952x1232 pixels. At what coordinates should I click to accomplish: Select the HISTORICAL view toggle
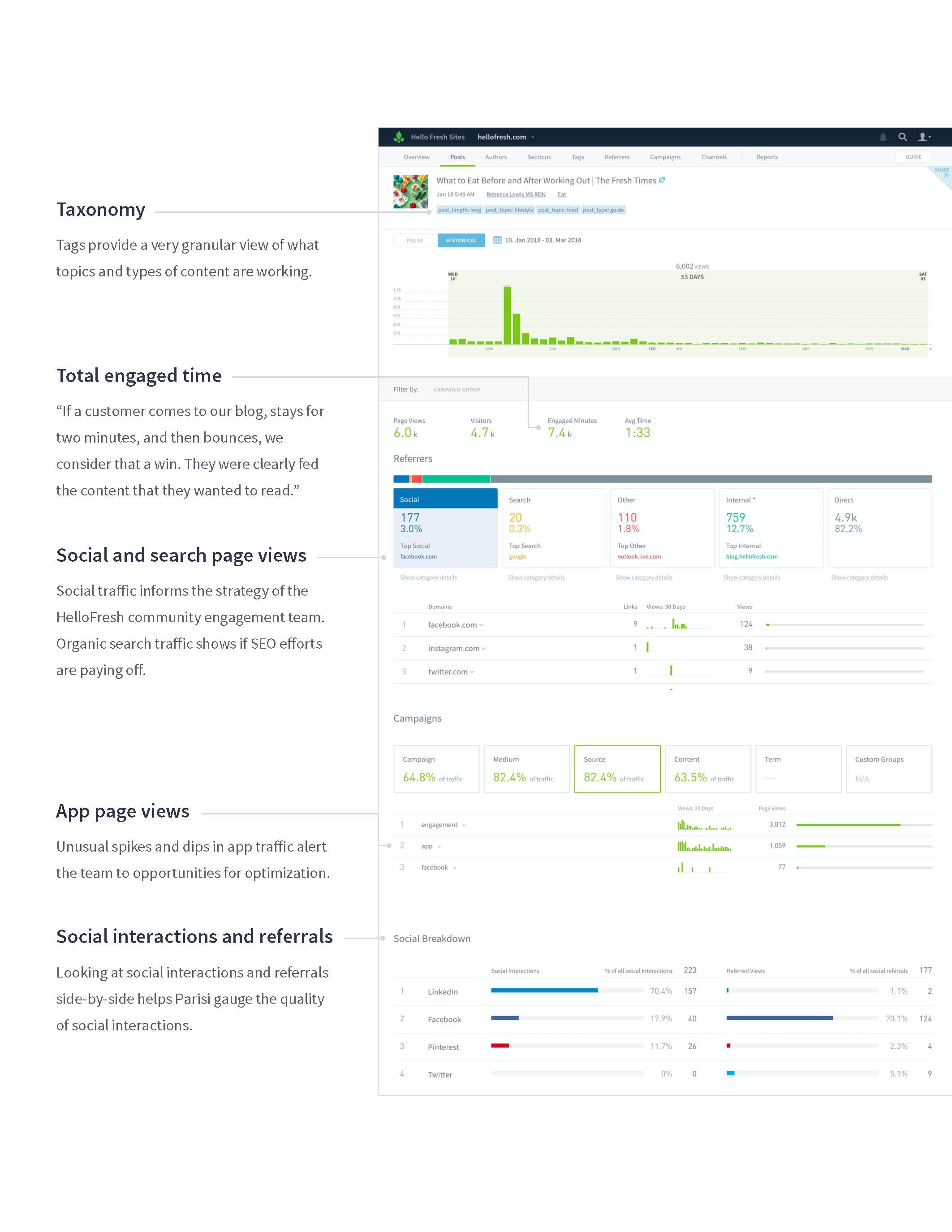(x=461, y=240)
